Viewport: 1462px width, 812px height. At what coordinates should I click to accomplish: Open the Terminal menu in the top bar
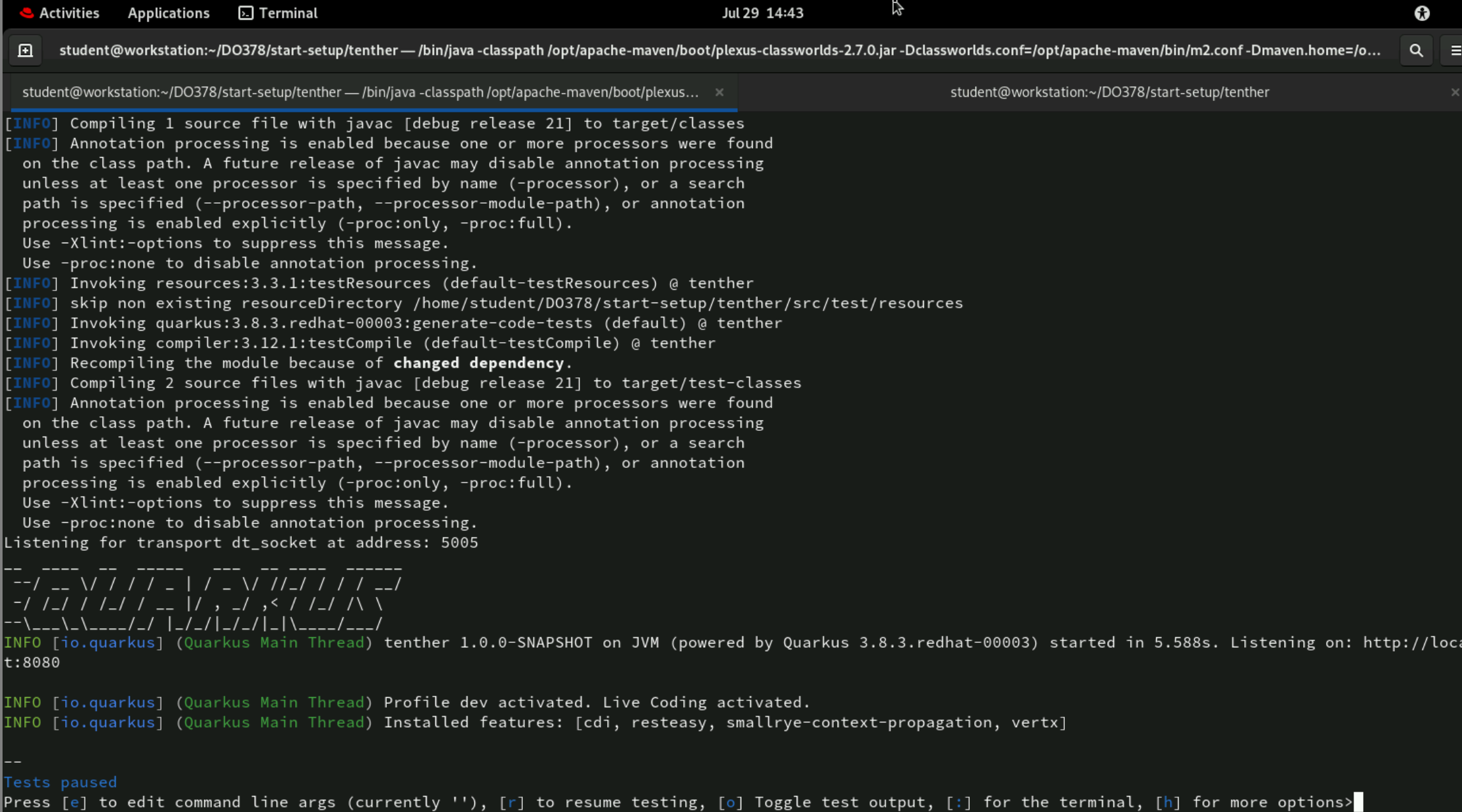coord(287,13)
